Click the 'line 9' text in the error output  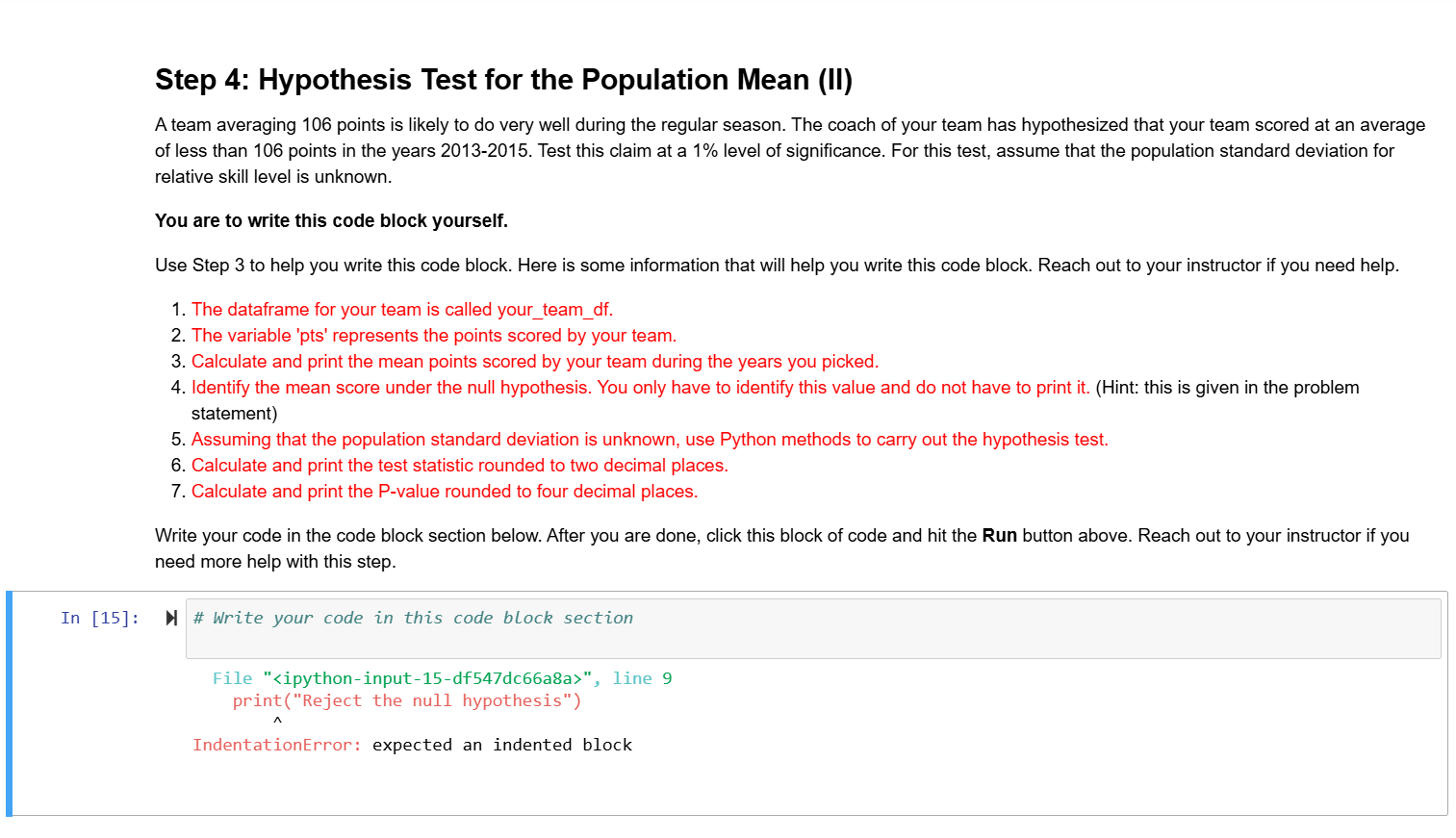click(646, 677)
